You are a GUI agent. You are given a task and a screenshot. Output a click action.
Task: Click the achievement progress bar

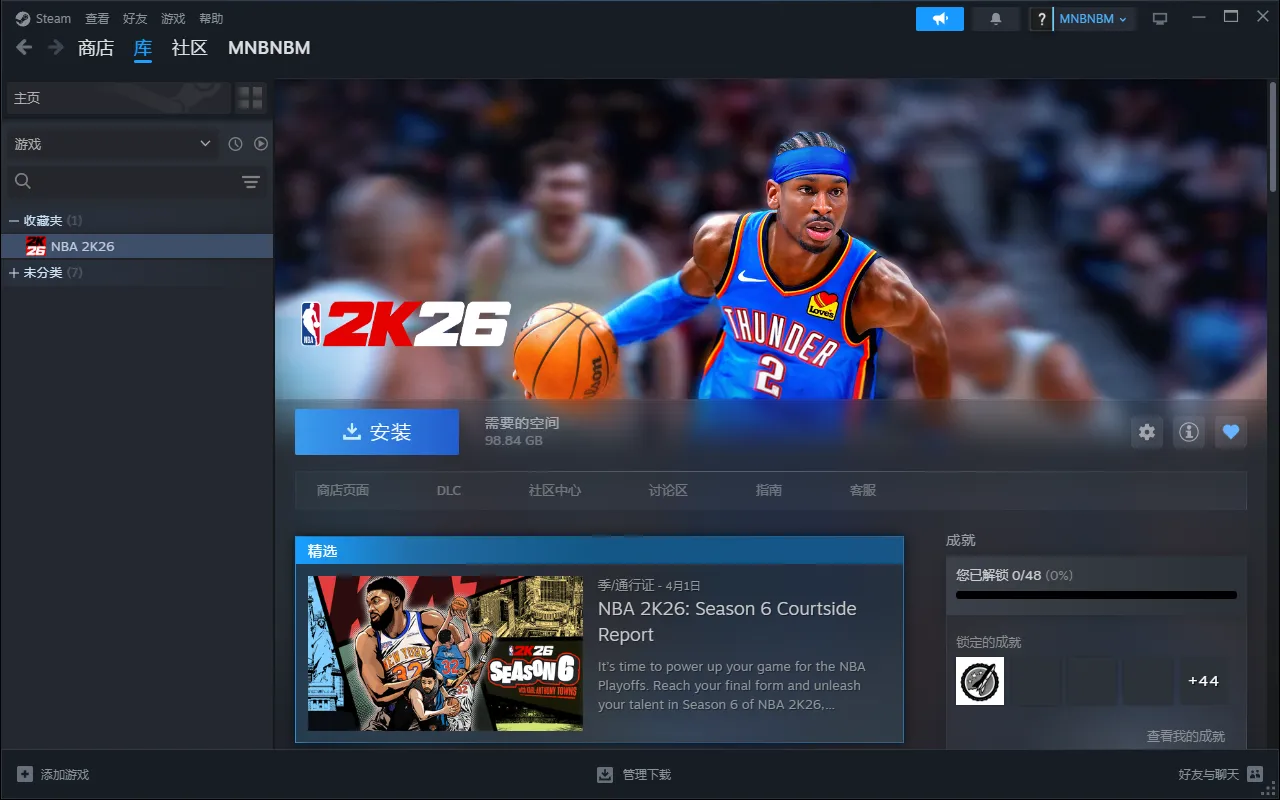[1096, 595]
